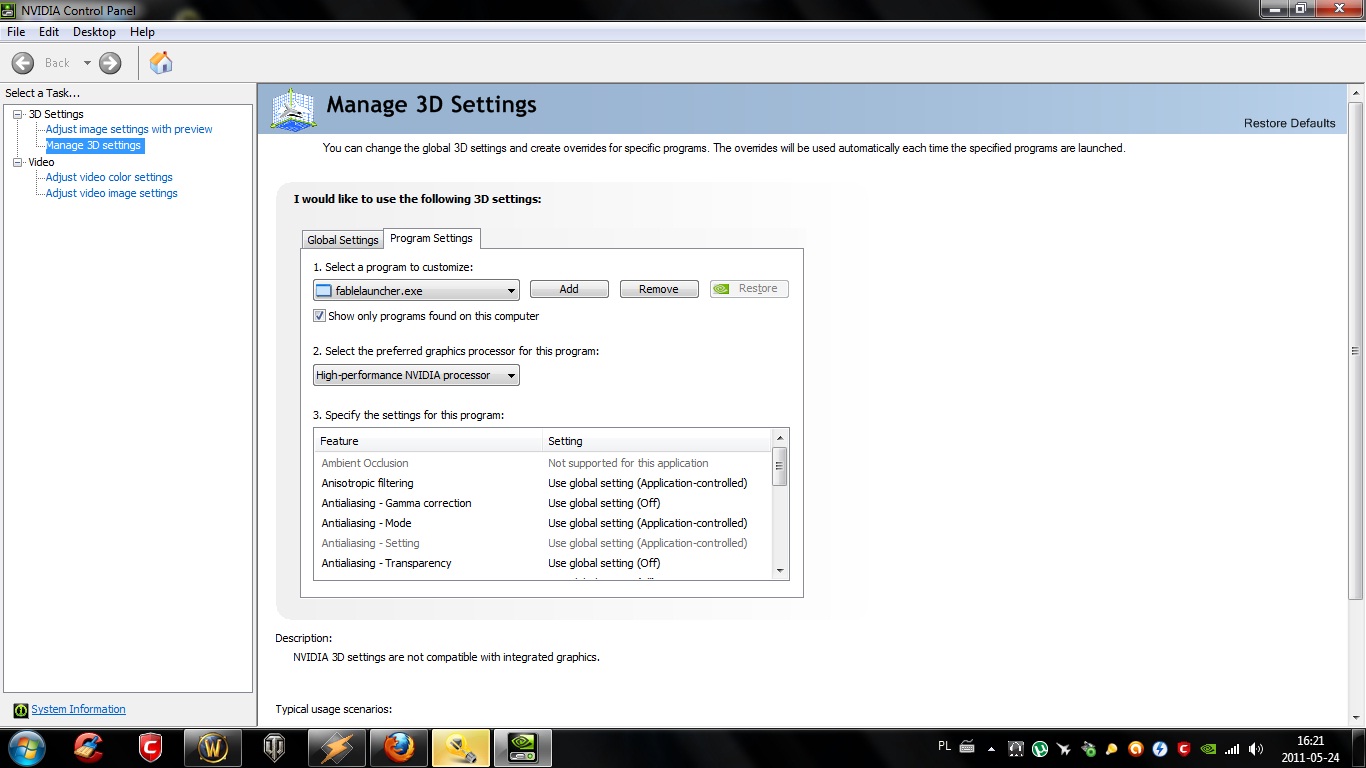1366x768 pixels.
Task: Click Restore Defaults in the header
Action: 1289,123
